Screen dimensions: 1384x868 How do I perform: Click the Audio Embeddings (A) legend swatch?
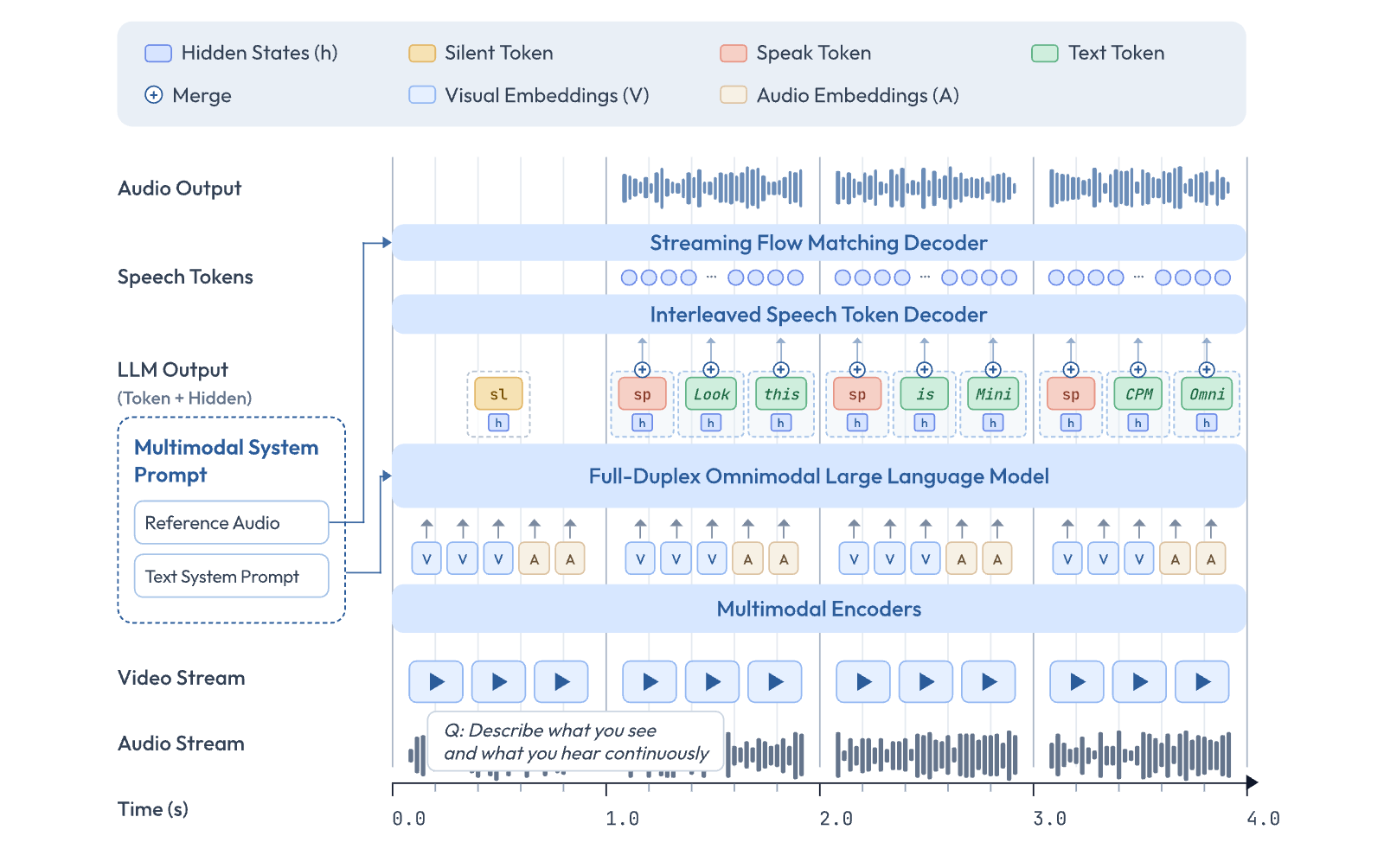(734, 95)
